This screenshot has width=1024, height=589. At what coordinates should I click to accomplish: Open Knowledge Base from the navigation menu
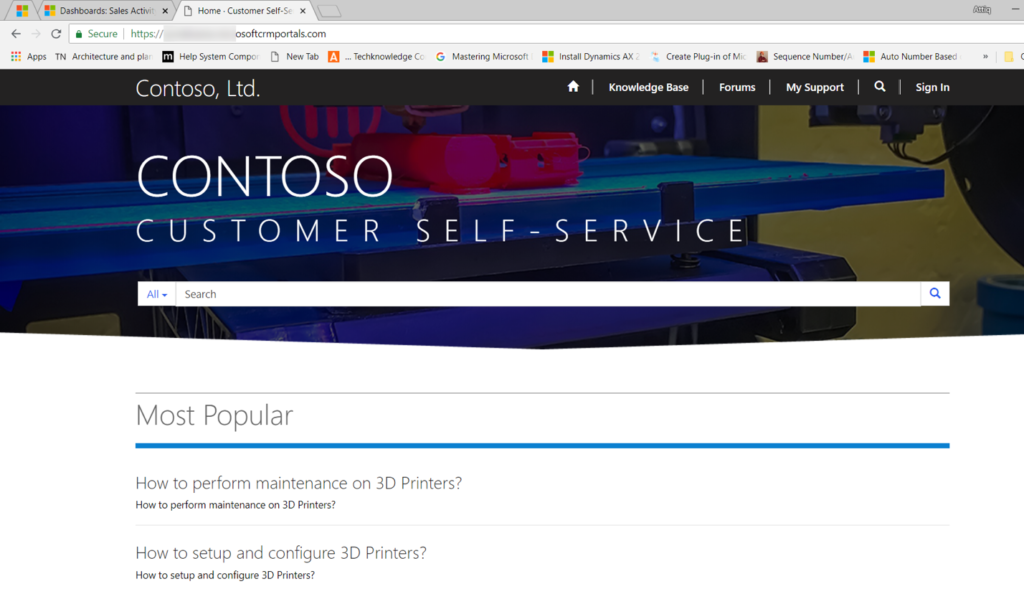point(648,87)
